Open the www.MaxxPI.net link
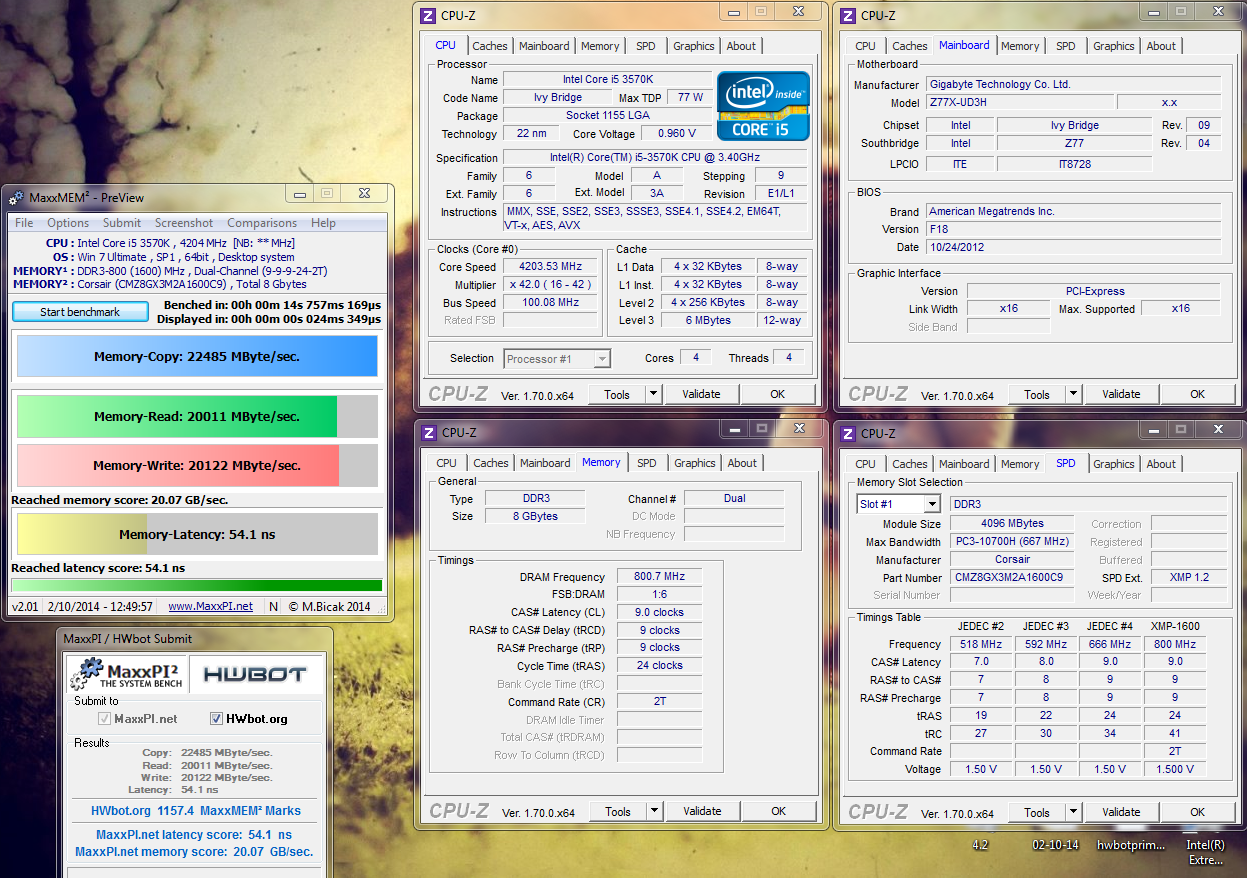The height and width of the screenshot is (878, 1247). tap(211, 606)
